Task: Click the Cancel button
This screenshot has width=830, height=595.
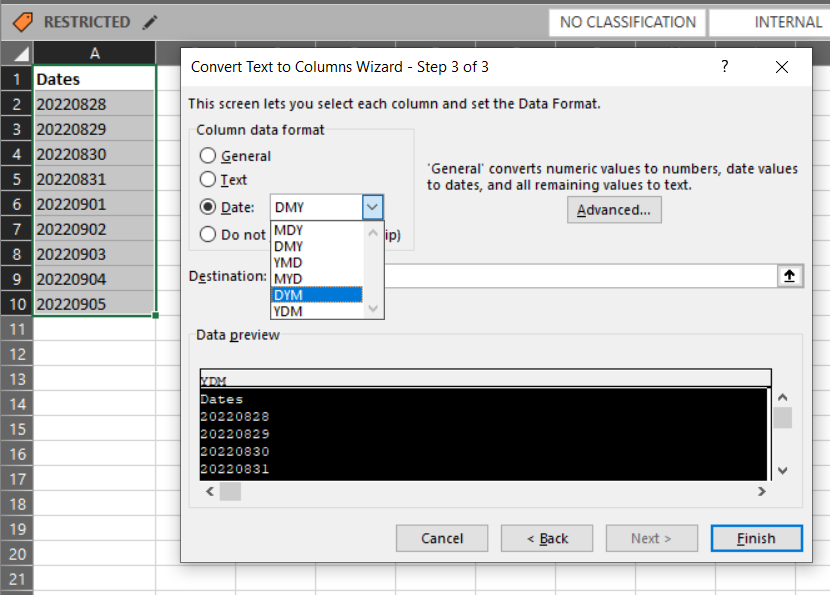Action: (x=442, y=538)
